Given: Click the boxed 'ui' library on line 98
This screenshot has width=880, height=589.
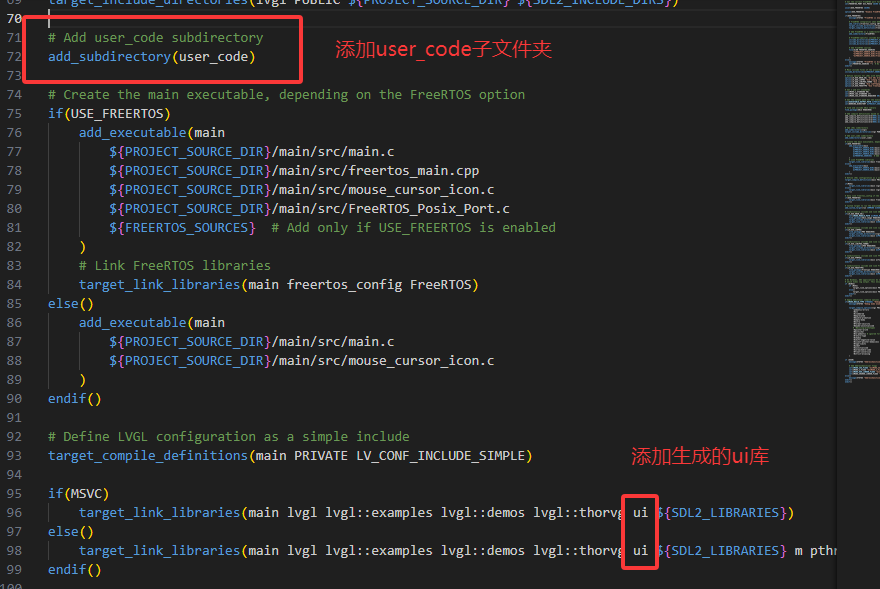Looking at the screenshot, I should pyautogui.click(x=640, y=550).
